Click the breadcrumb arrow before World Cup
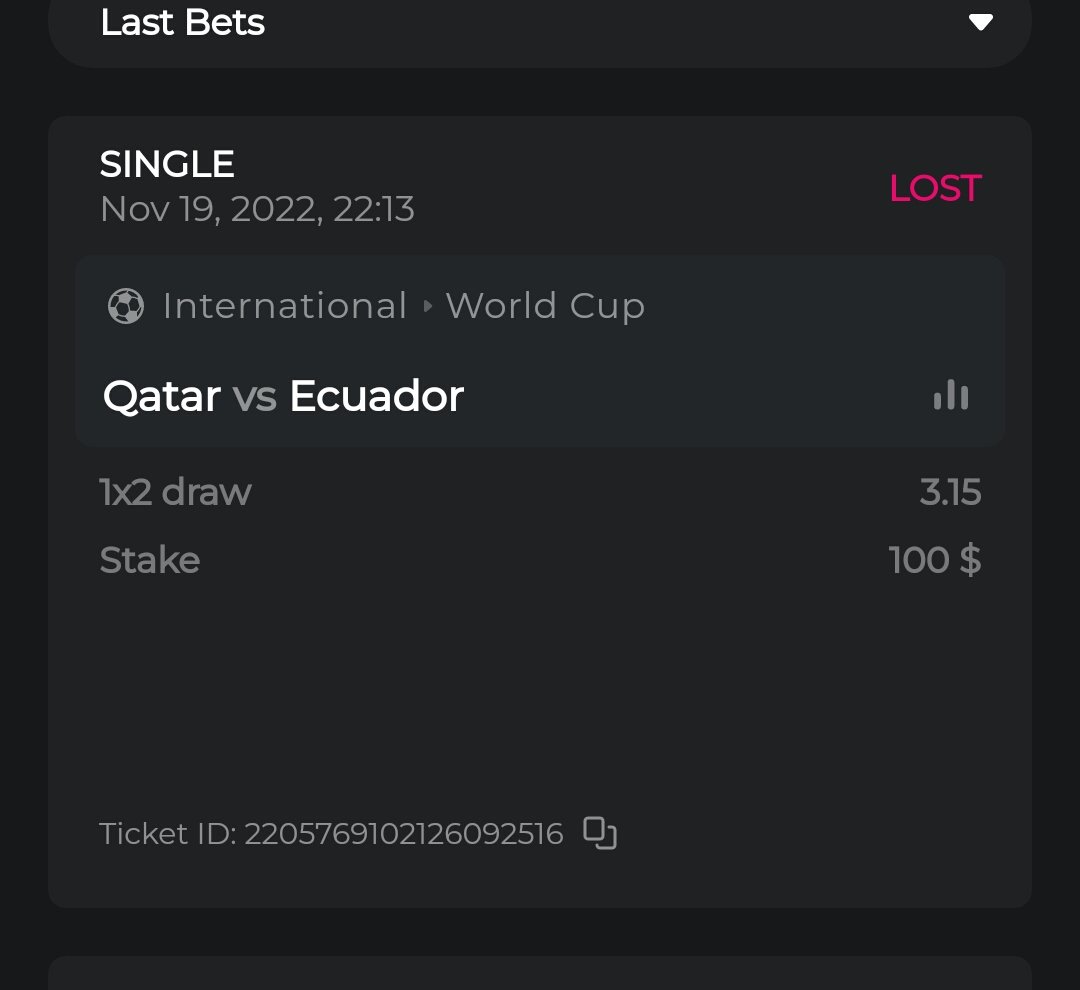Image resolution: width=1080 pixels, height=990 pixels. (428, 306)
